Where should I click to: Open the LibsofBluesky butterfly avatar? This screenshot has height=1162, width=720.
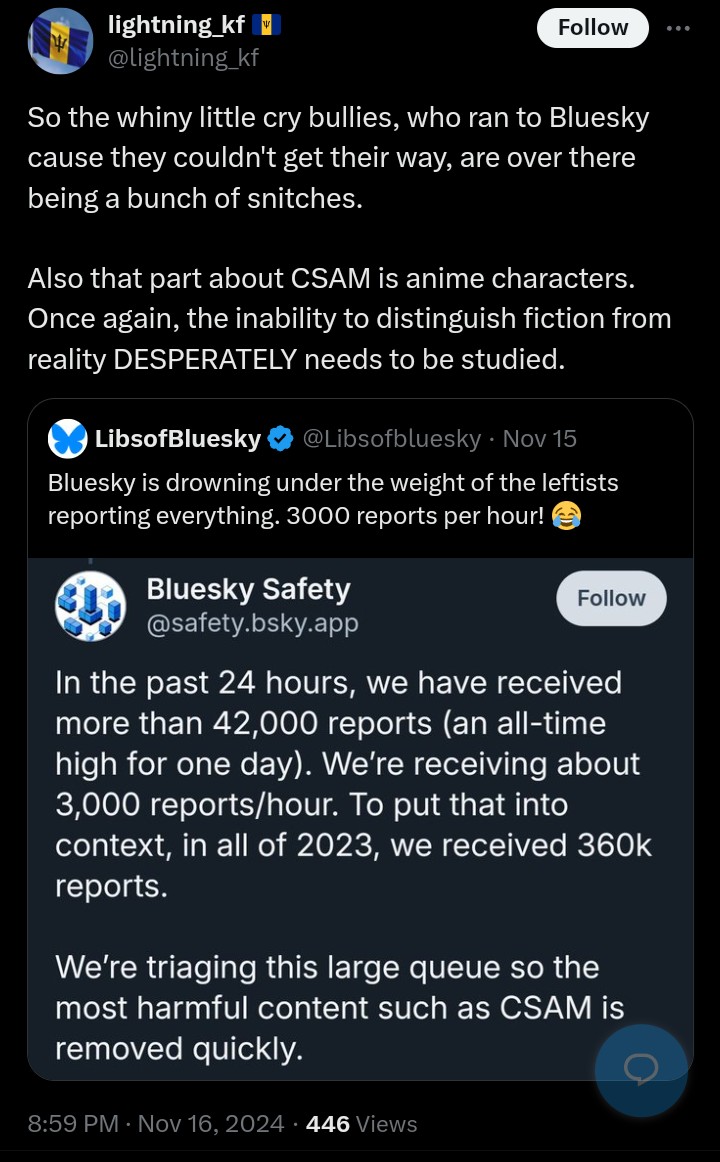point(67,439)
